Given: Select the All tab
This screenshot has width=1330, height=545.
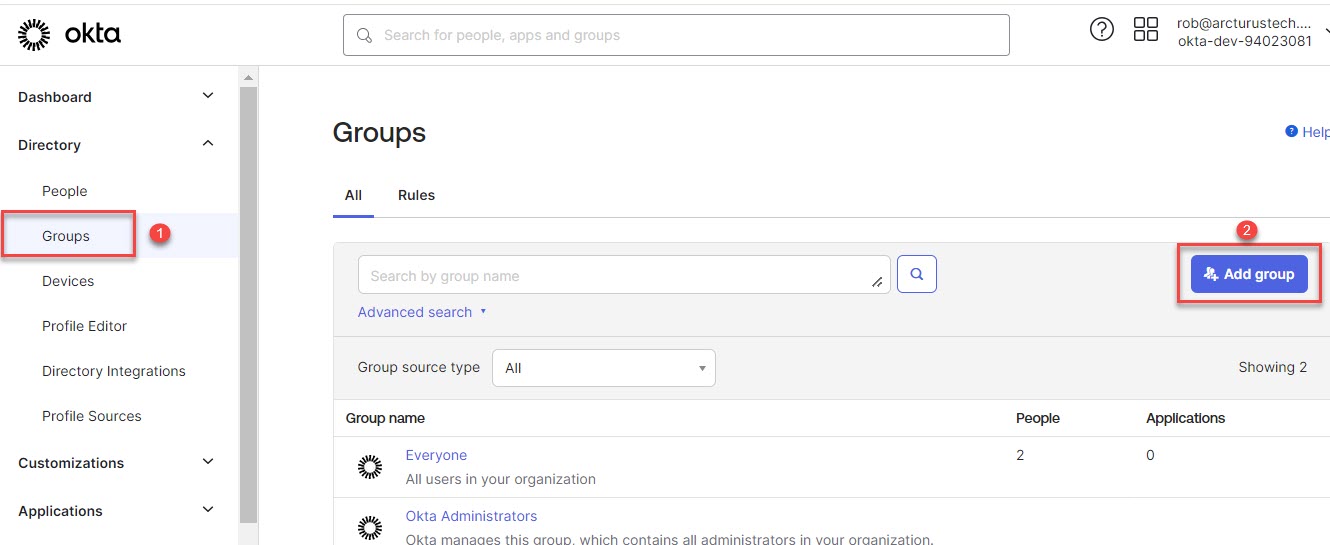Looking at the screenshot, I should (x=353, y=195).
